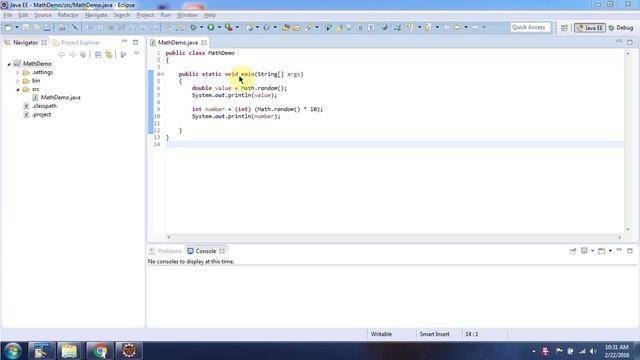Select MathDemo.java in Navigator tree
The height and width of the screenshot is (360, 640).
pos(60,98)
